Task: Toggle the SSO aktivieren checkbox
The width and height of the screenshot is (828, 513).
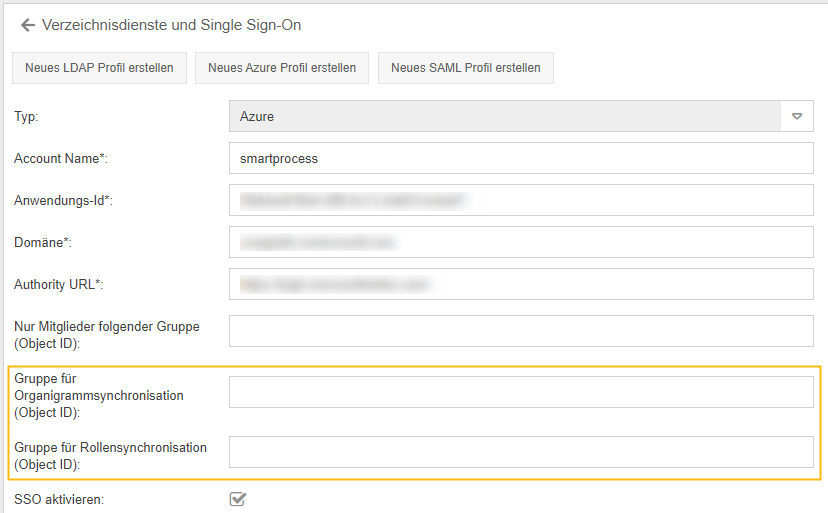Action: click(x=238, y=498)
